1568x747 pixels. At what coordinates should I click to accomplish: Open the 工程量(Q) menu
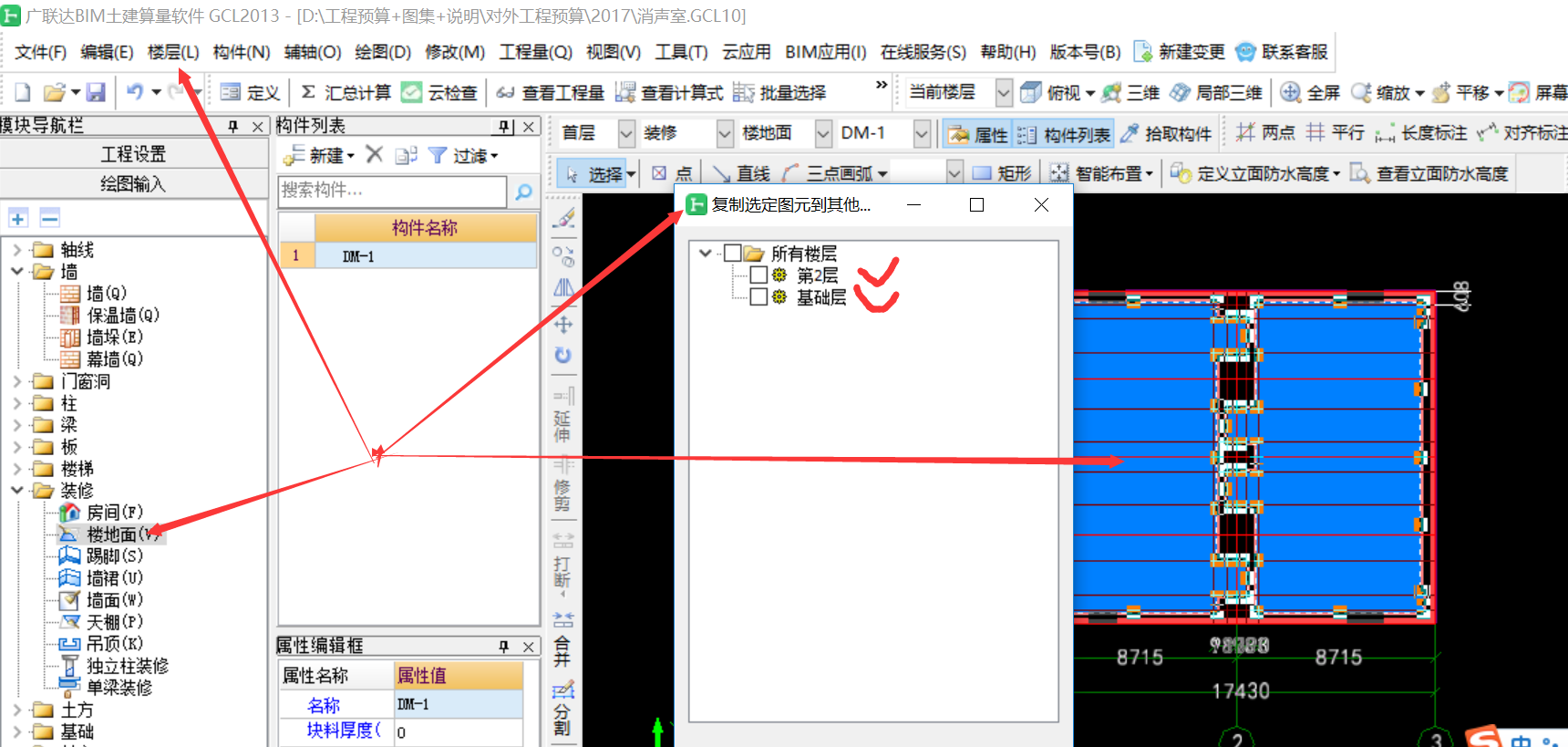(536, 52)
